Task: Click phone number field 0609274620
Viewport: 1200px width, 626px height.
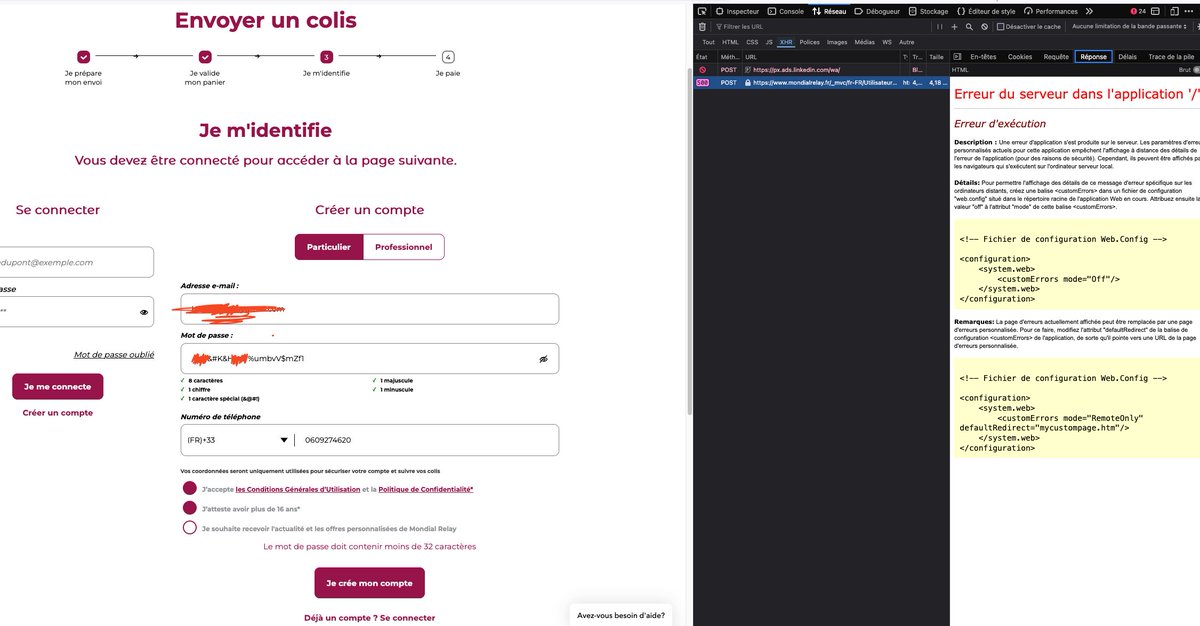Action: (x=426, y=440)
